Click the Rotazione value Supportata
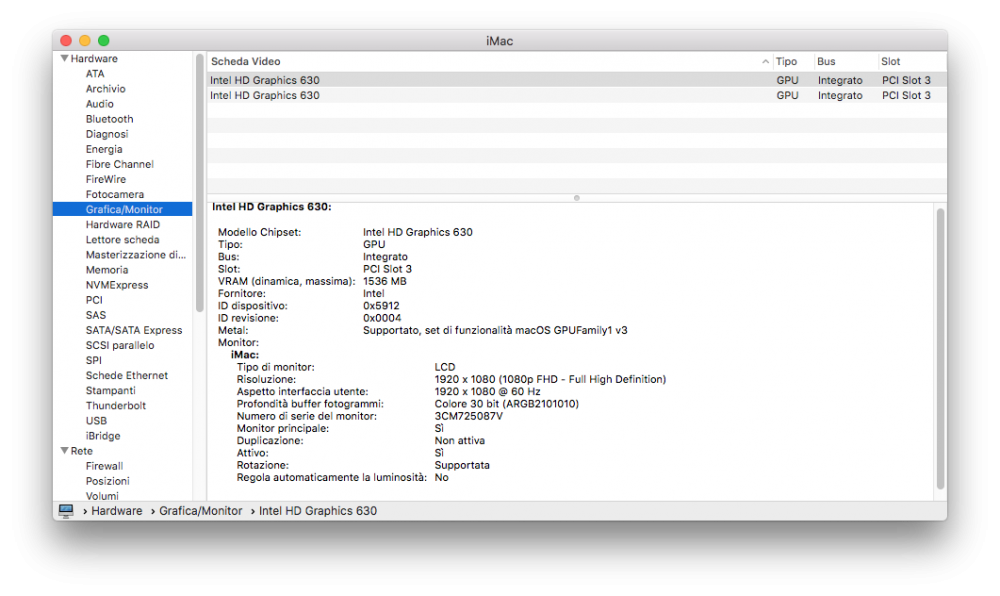Viewport: 1000px width, 596px height. [x=462, y=465]
